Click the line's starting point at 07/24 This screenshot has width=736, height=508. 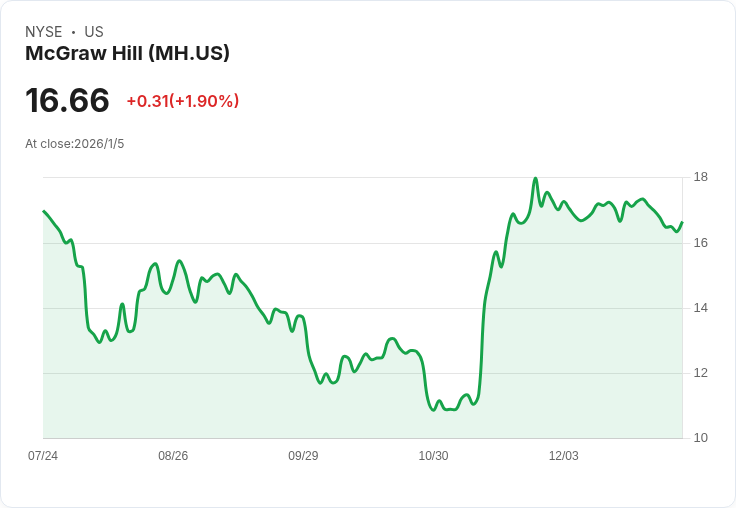pyautogui.click(x=44, y=211)
